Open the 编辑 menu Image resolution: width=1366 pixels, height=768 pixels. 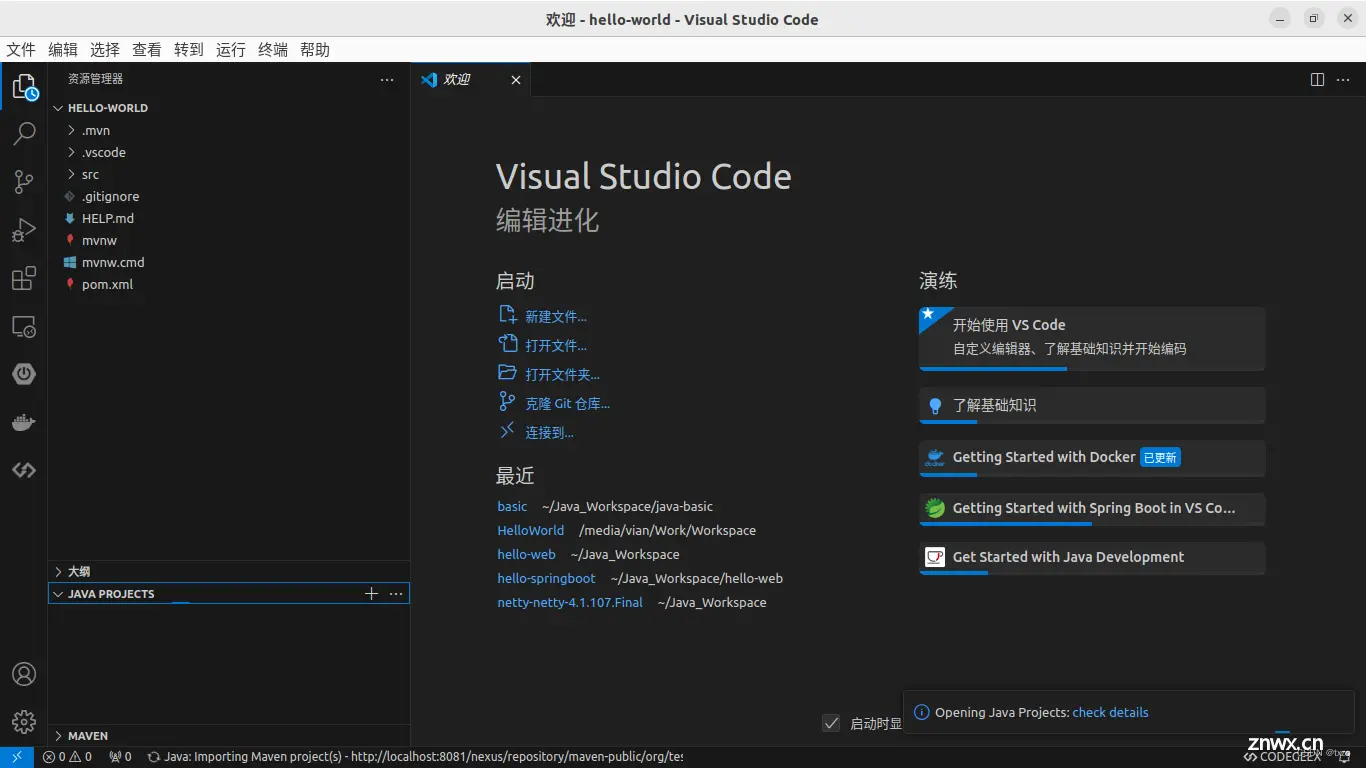63,50
